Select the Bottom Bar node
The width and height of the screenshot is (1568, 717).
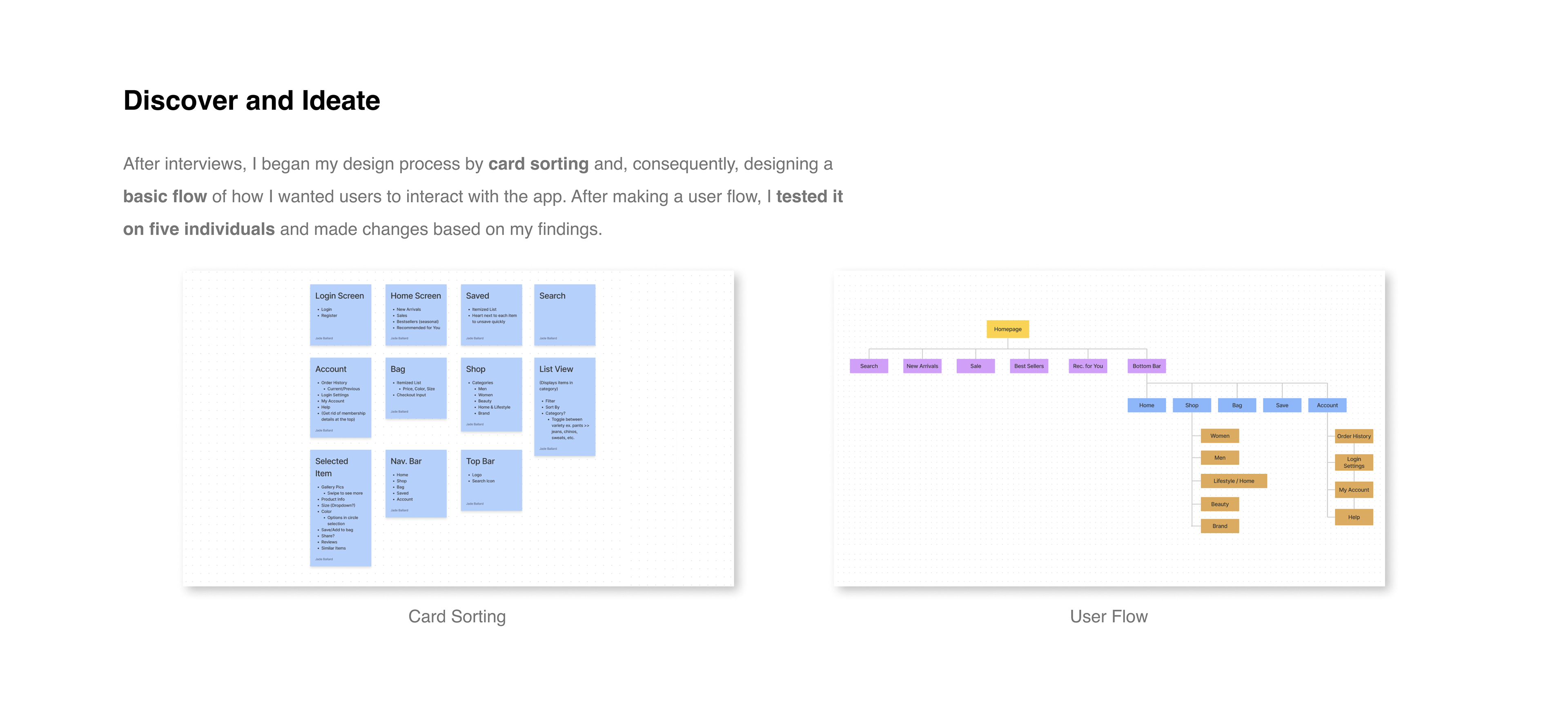tap(1146, 366)
